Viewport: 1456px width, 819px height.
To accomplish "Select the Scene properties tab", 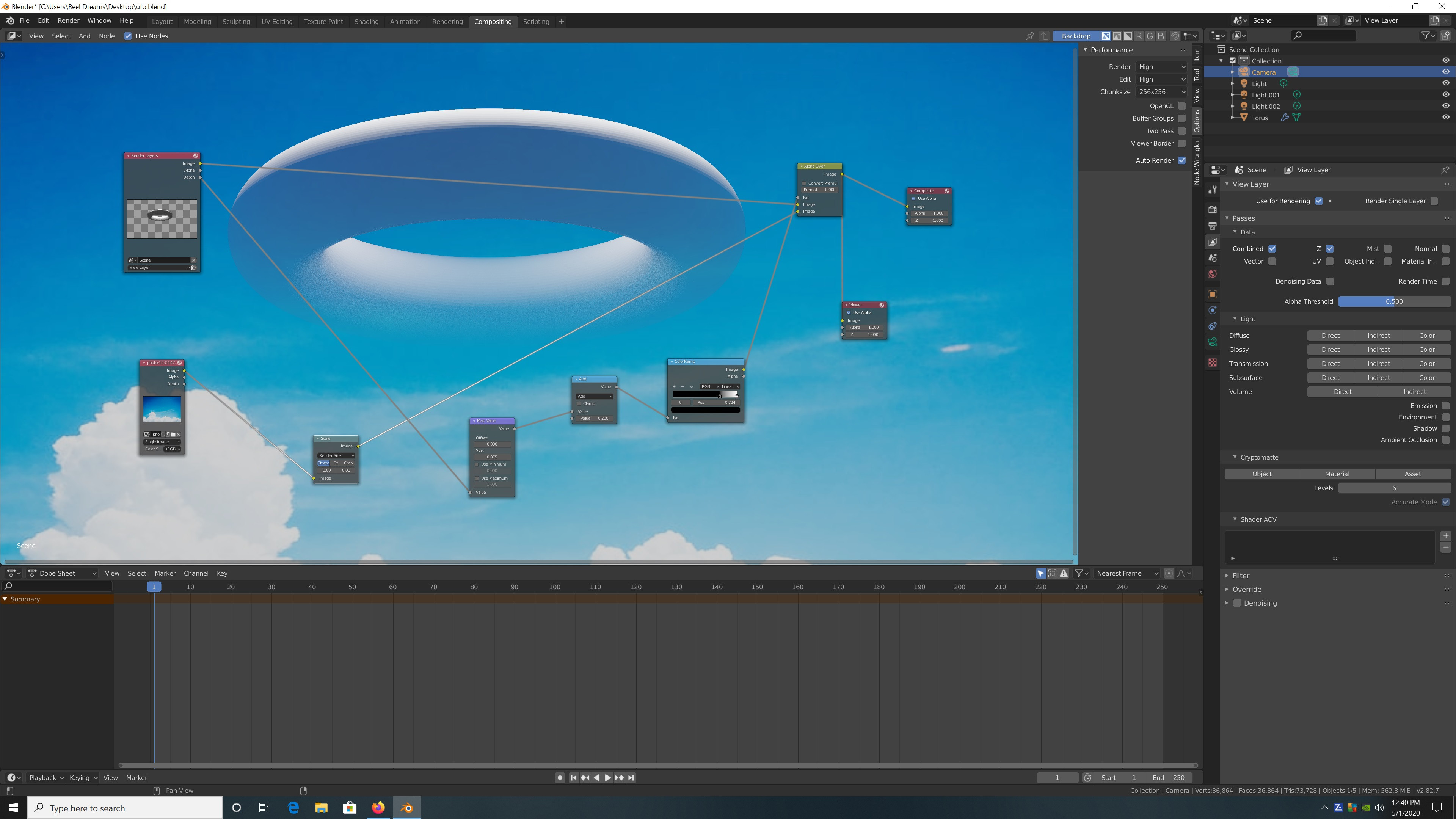I will point(1213,258).
